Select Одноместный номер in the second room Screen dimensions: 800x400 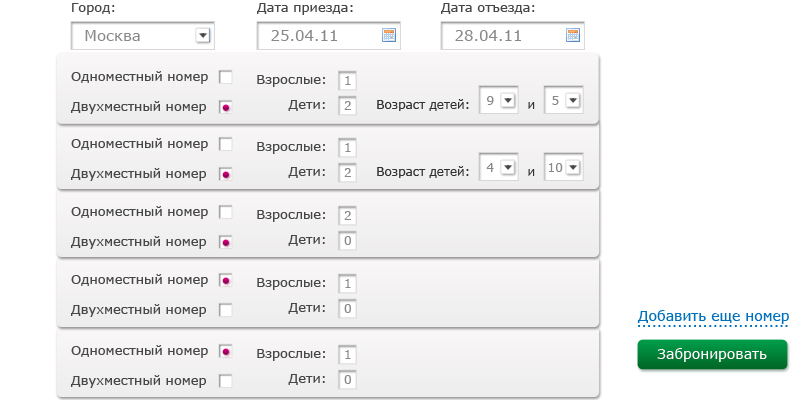click(x=226, y=144)
